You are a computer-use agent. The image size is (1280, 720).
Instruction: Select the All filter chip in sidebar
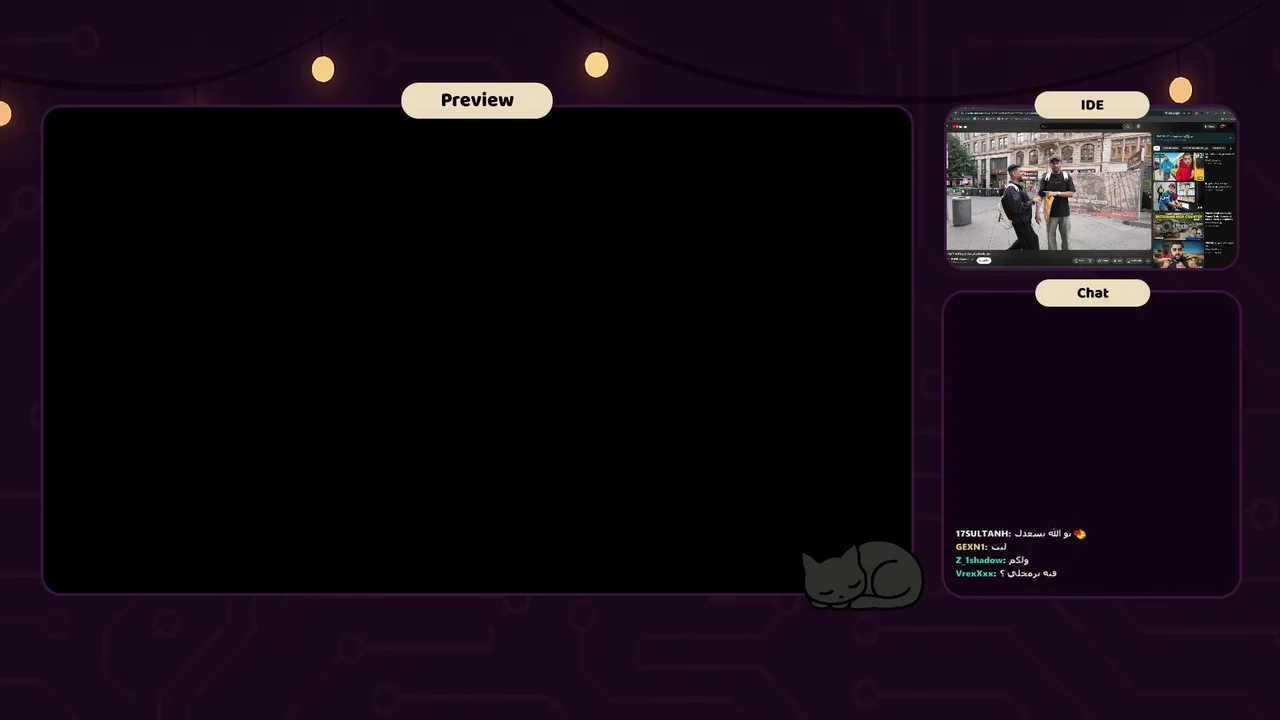tap(1156, 148)
